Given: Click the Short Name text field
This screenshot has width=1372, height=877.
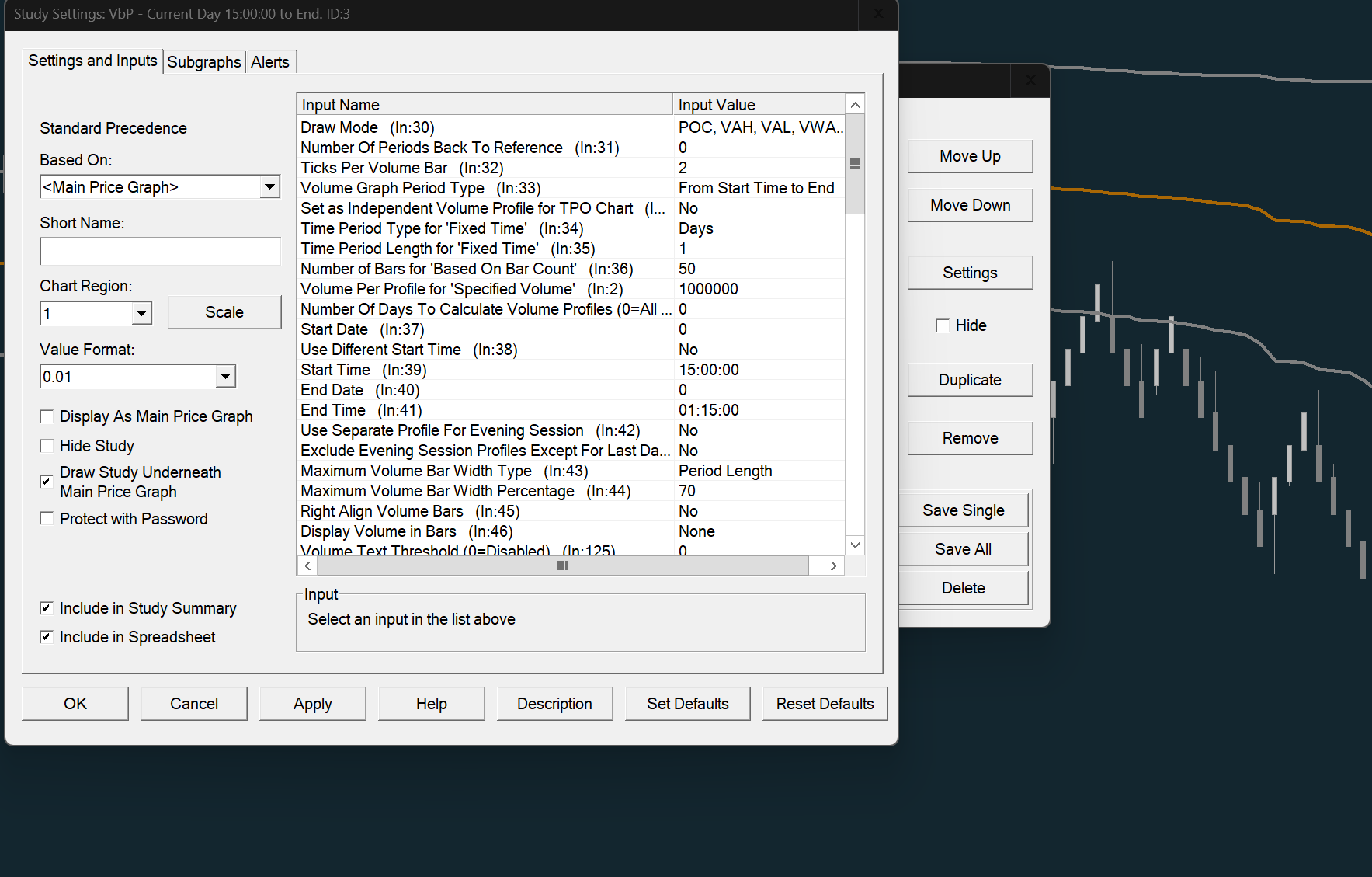Looking at the screenshot, I should click(x=160, y=252).
